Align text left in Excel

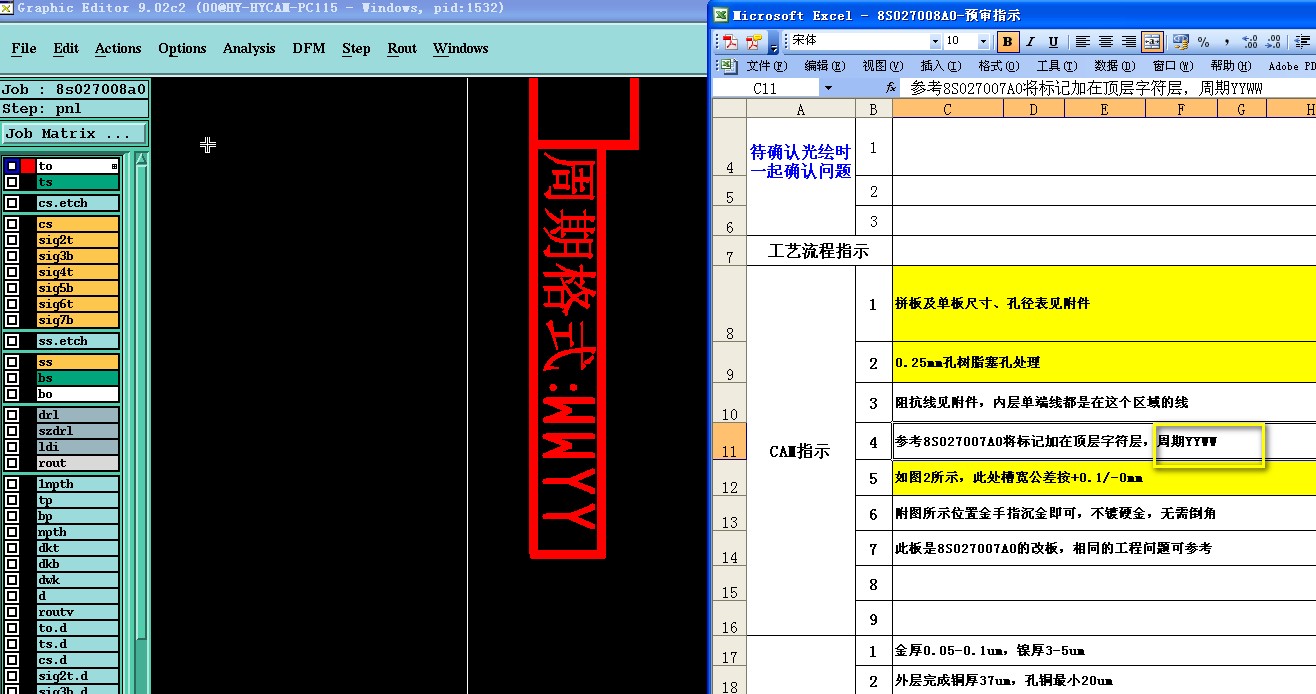pyautogui.click(x=1083, y=42)
